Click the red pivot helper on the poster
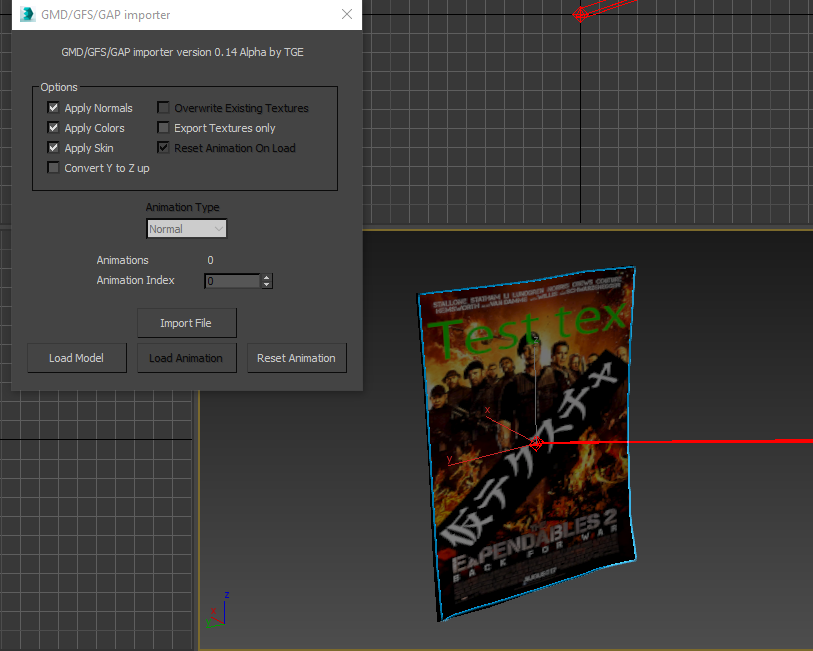Screen dimensions: 813x651 536,443
